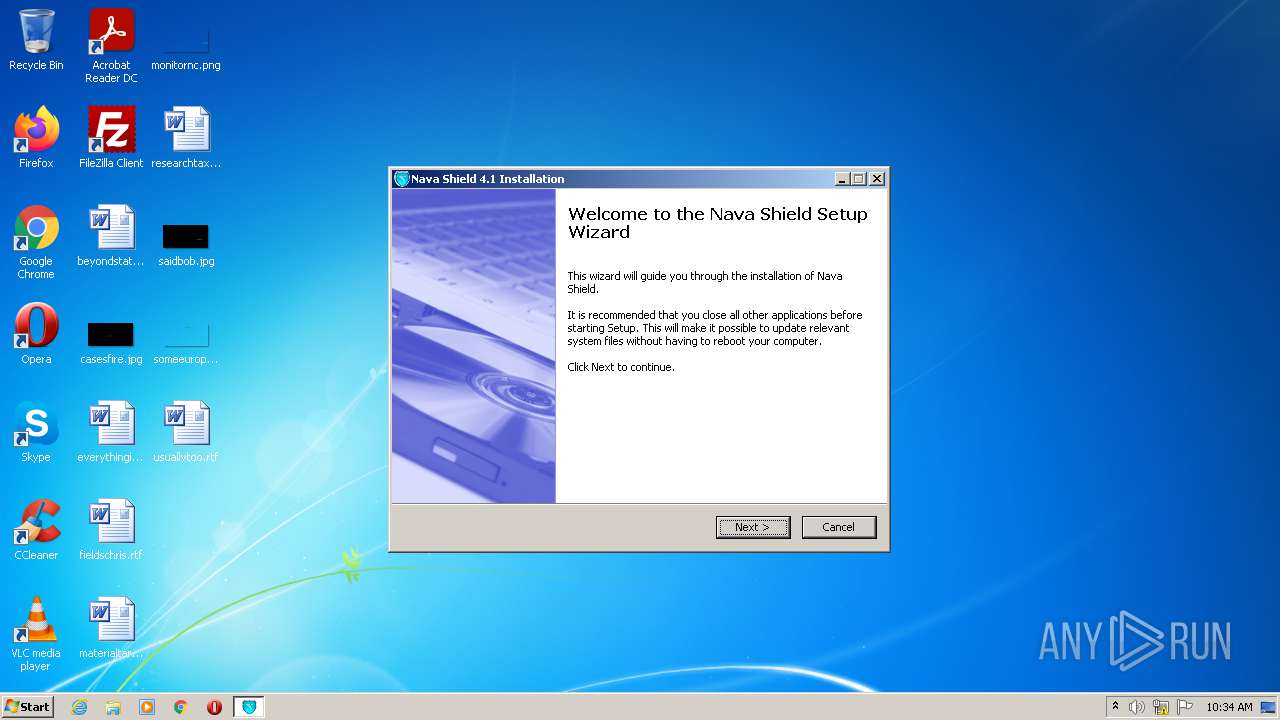Show hidden tray icons arrow

[1115, 707]
